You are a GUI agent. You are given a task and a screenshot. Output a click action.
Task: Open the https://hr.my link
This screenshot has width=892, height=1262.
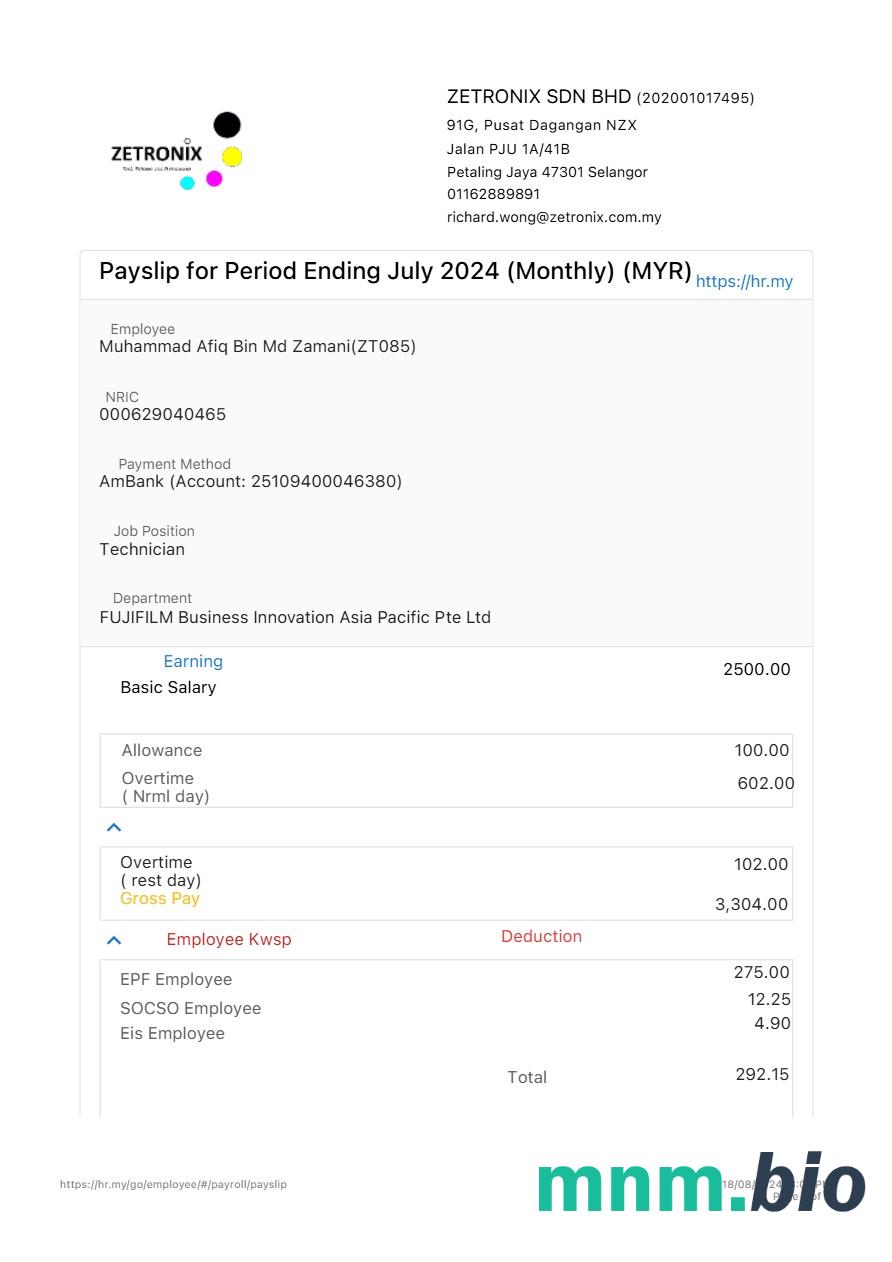pos(744,281)
